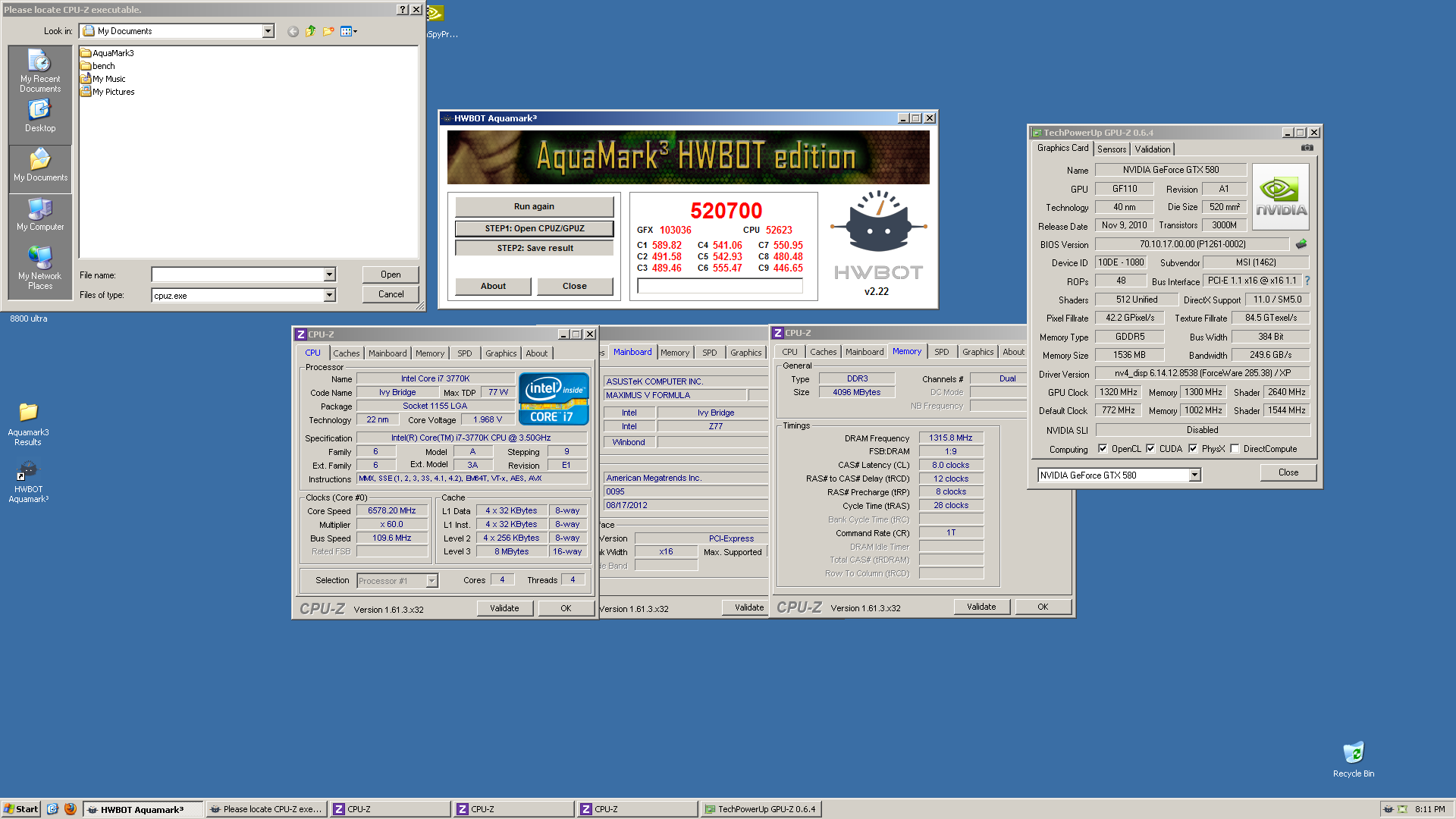Switch to Sensors tab in GPU-Z
Image resolution: width=1456 pixels, height=819 pixels.
click(x=1112, y=149)
